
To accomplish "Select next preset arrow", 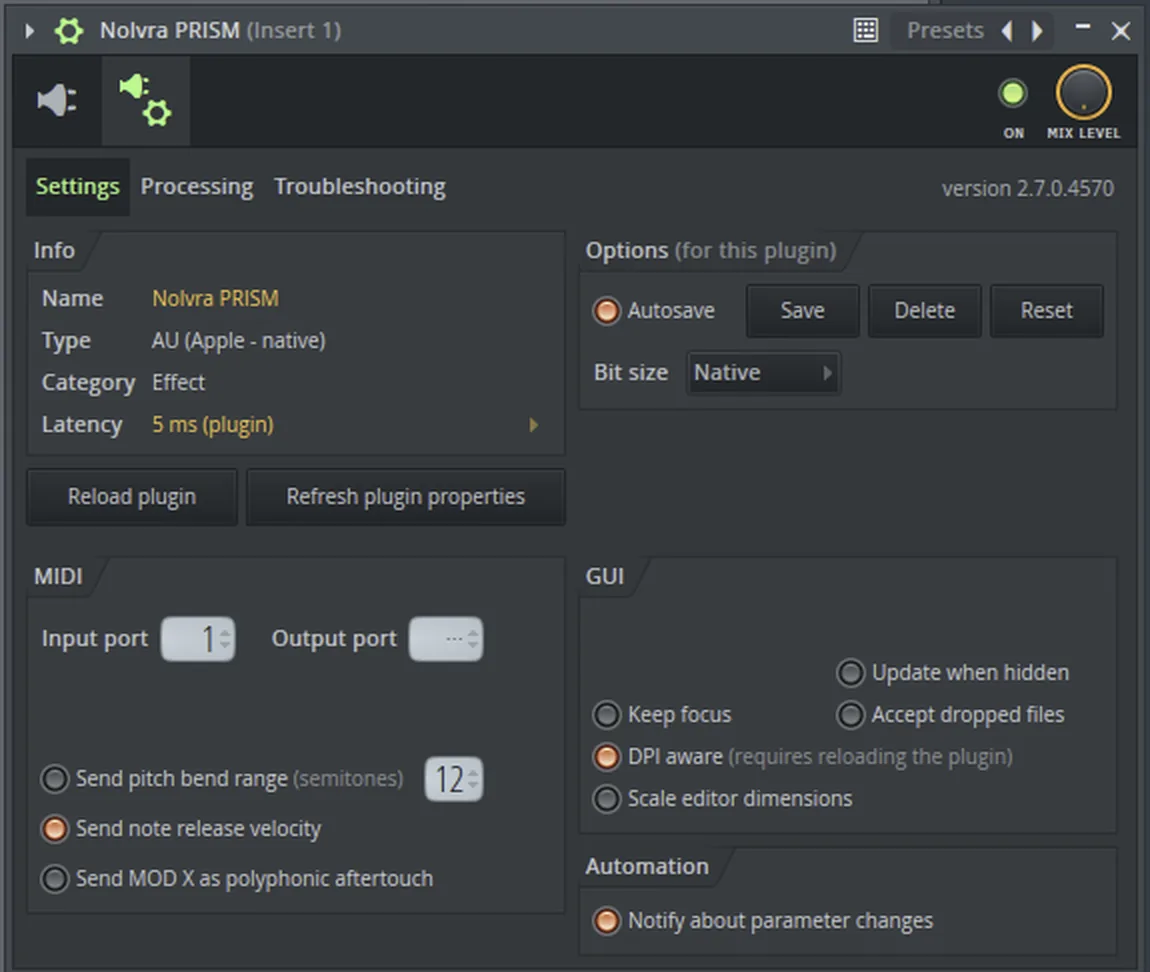I will pyautogui.click(x=1037, y=31).
